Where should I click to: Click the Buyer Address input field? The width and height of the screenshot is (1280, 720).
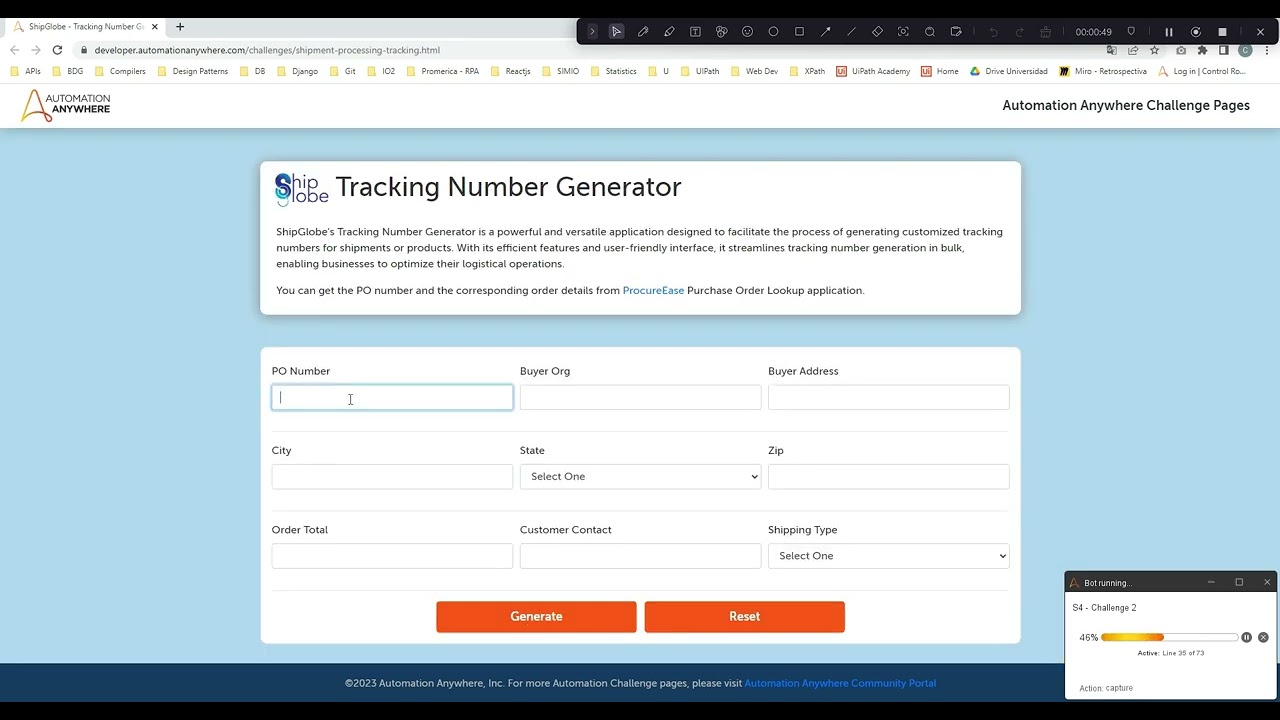pyautogui.click(x=888, y=398)
